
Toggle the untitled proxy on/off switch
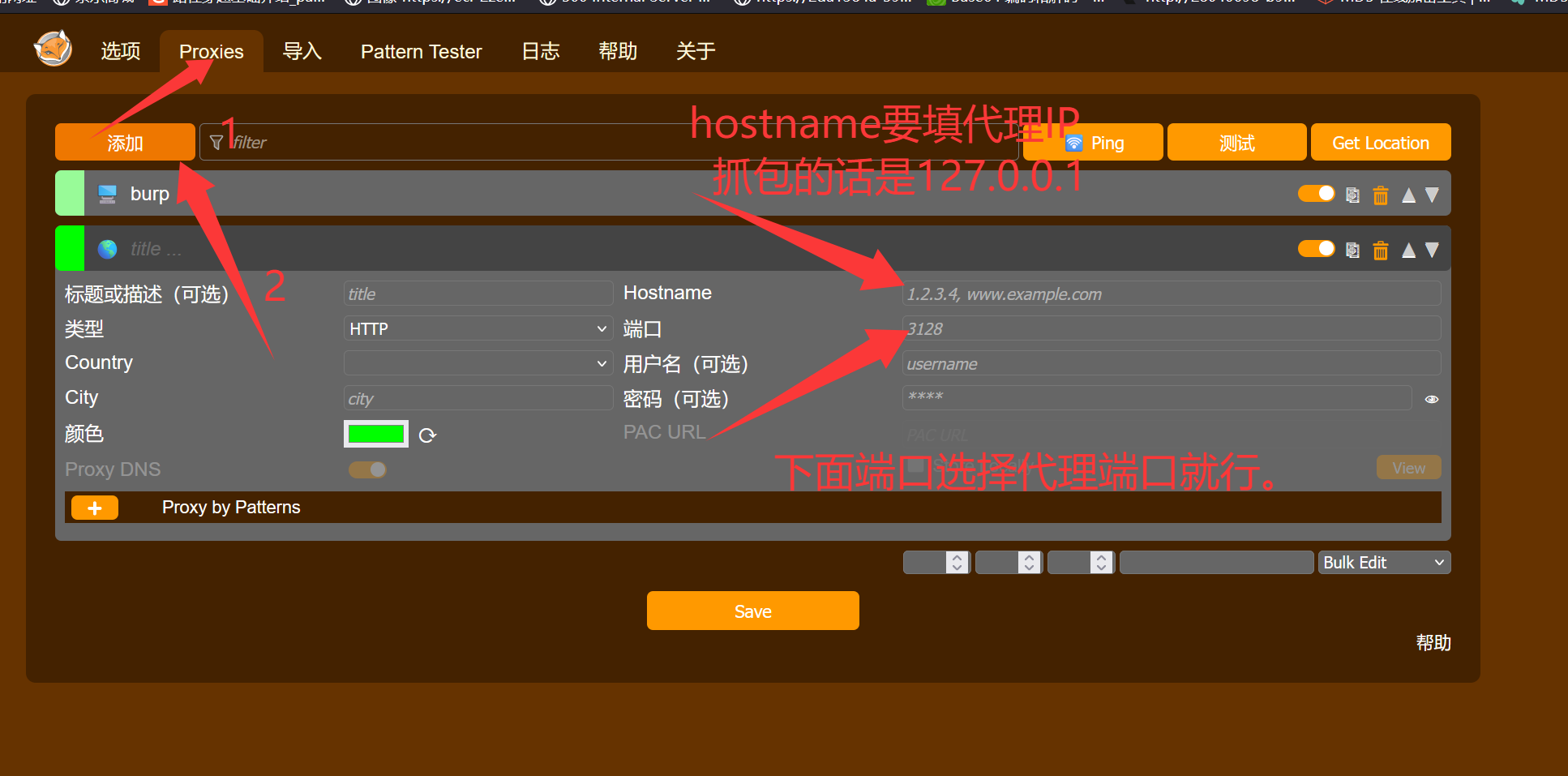click(x=1317, y=249)
